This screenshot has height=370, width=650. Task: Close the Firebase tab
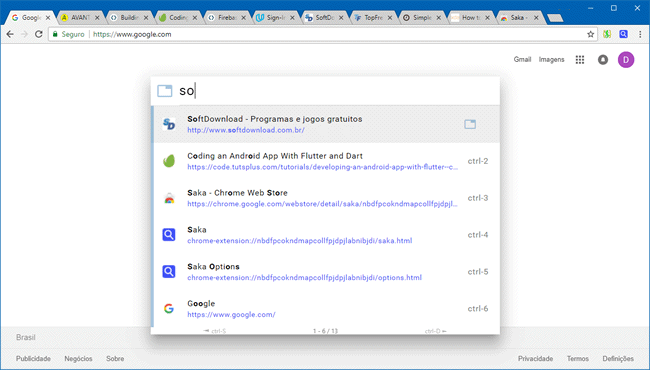[243, 18]
